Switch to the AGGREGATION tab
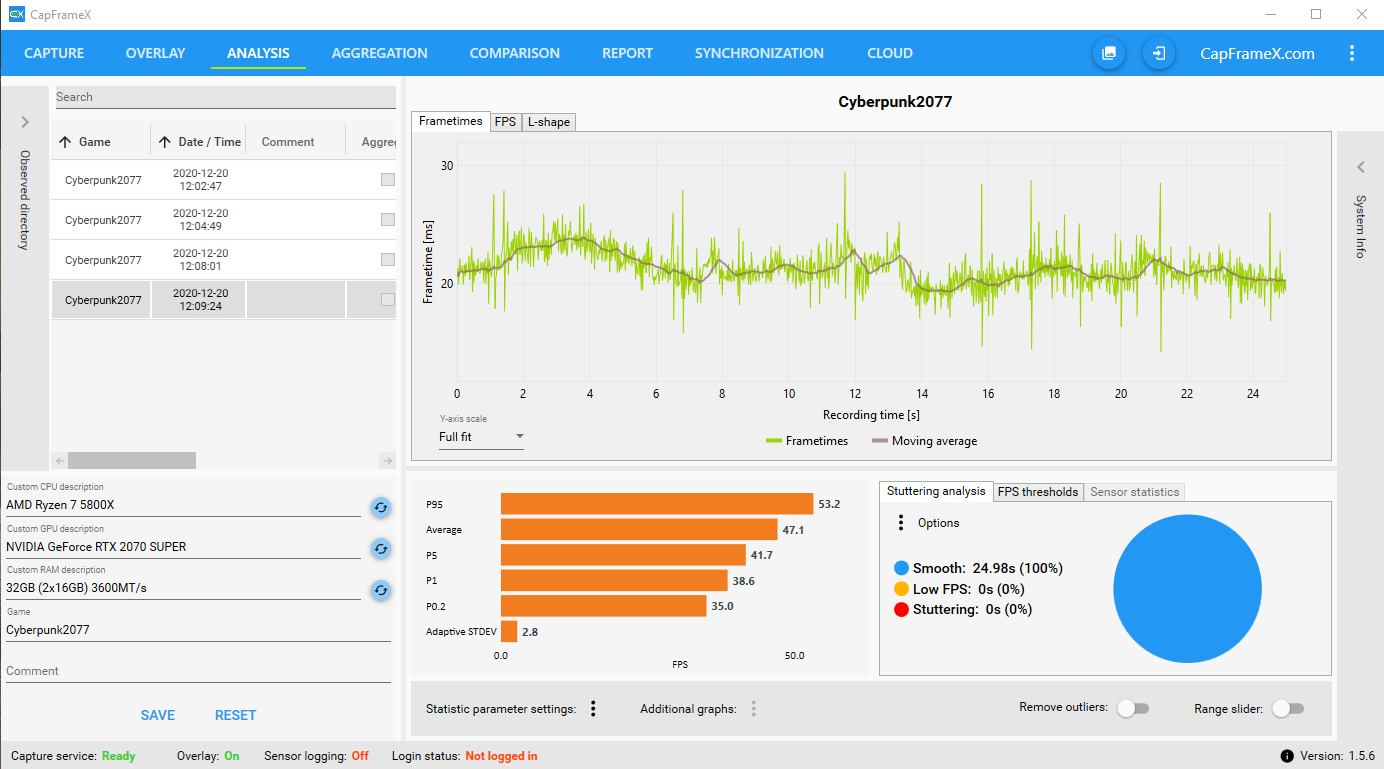The width and height of the screenshot is (1384, 769). coord(380,53)
